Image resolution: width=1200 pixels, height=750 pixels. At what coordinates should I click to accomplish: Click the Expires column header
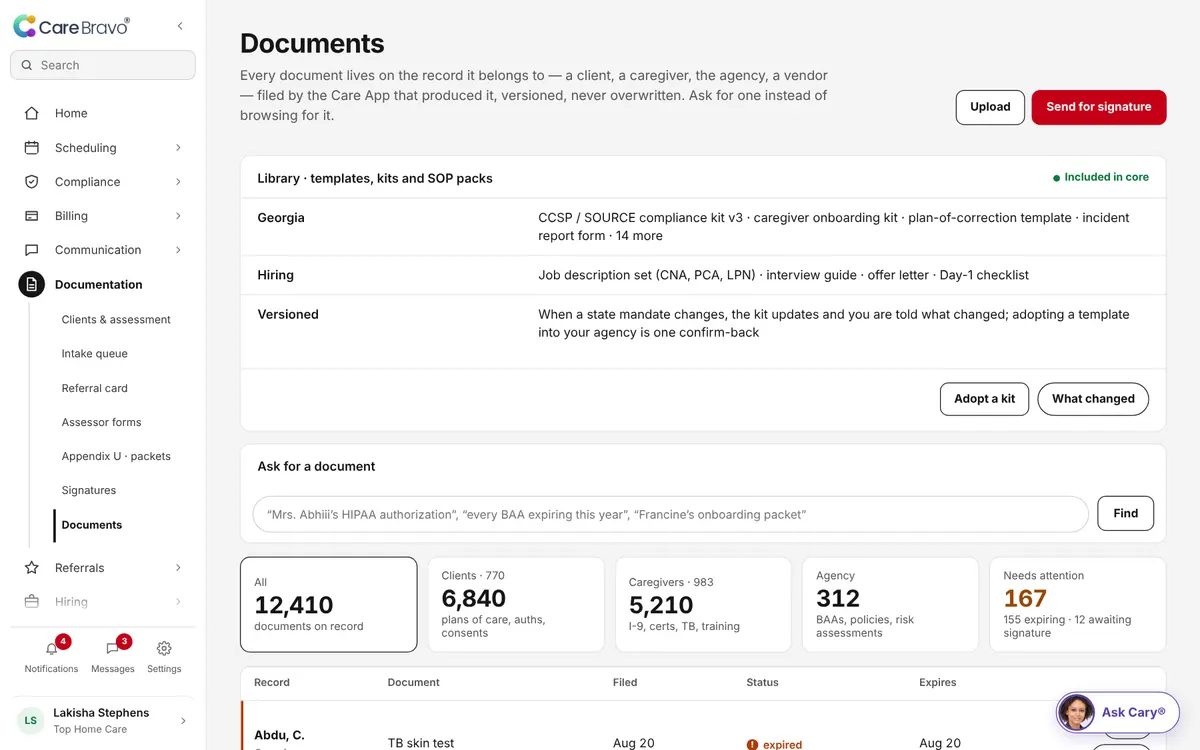[x=938, y=682]
